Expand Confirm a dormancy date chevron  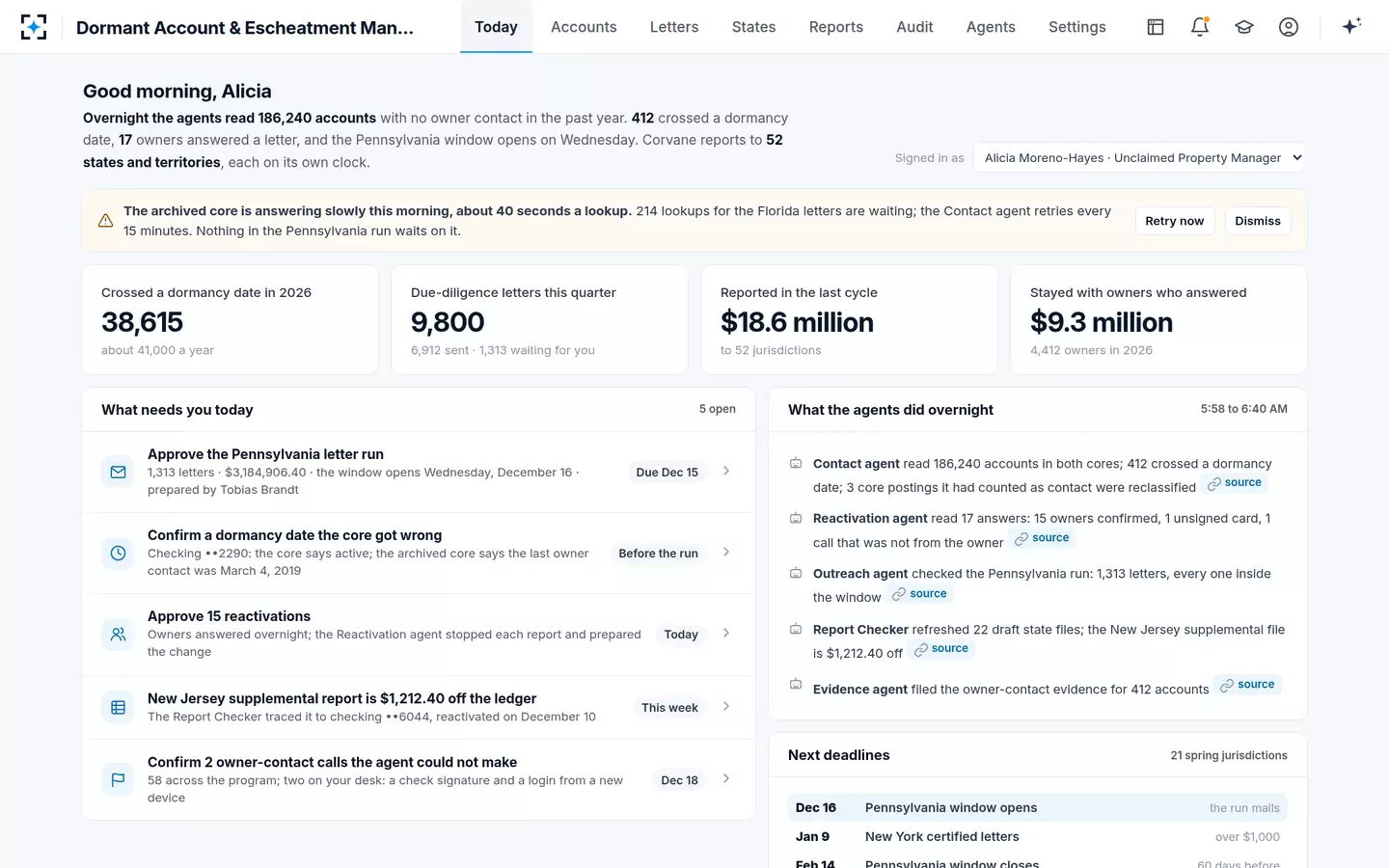[726, 553]
